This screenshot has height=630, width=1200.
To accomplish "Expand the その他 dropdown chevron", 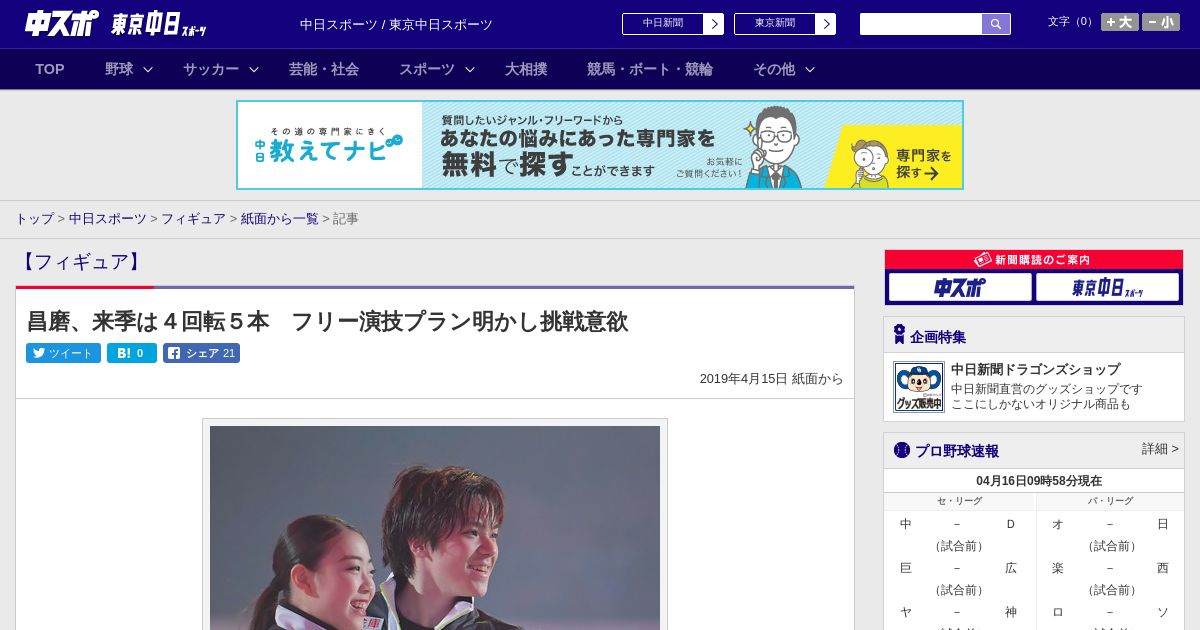I will pos(810,69).
